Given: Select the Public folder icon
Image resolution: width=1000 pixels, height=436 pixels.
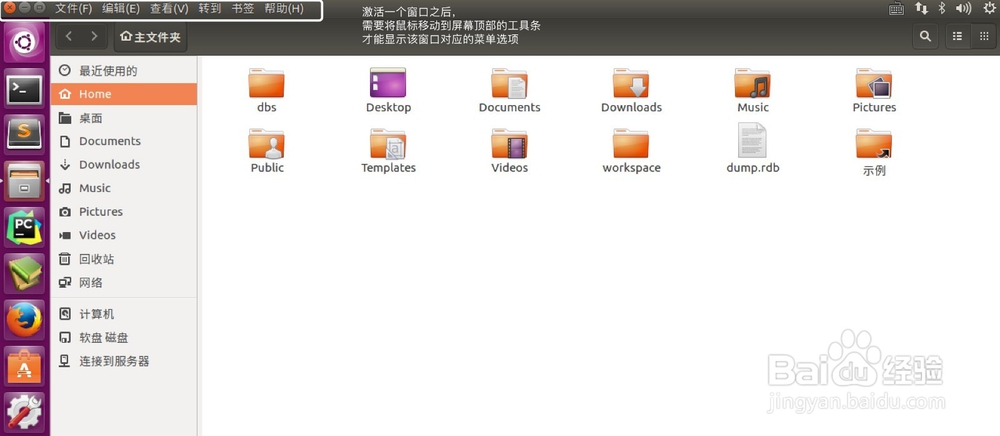Looking at the screenshot, I should [266, 143].
